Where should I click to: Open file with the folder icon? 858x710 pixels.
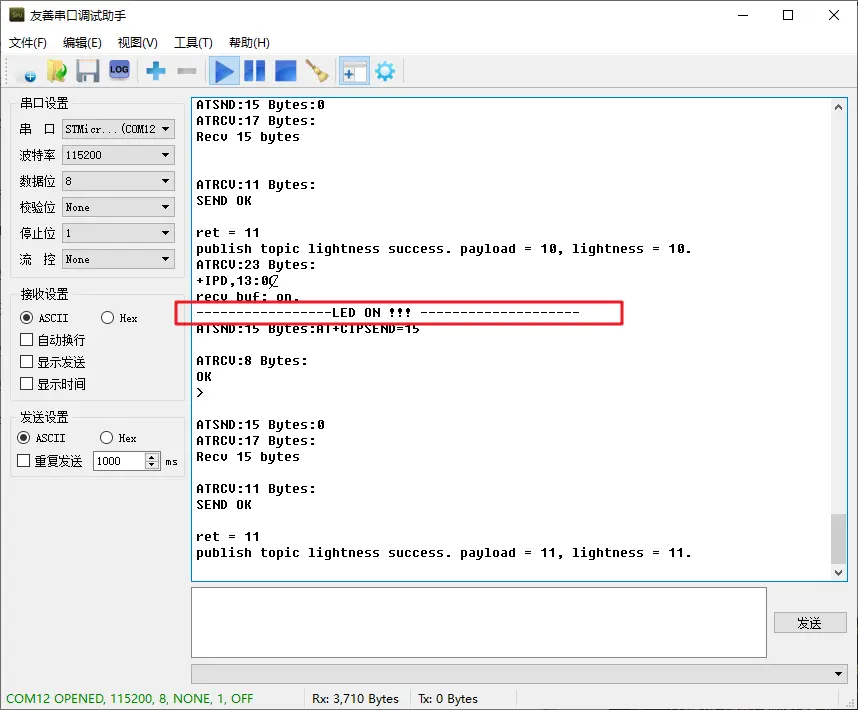click(57, 72)
